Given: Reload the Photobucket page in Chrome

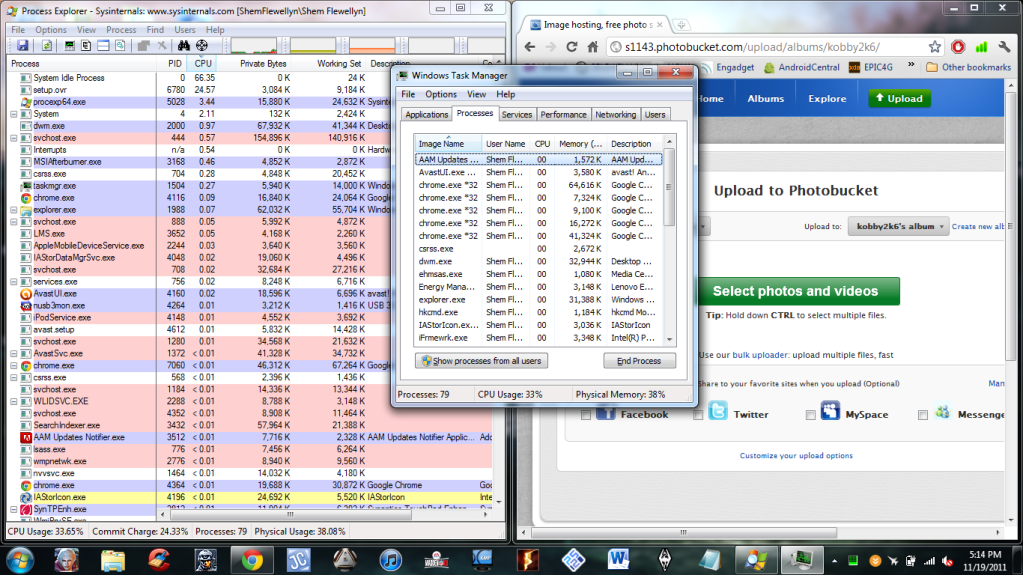Looking at the screenshot, I should tap(572, 47).
